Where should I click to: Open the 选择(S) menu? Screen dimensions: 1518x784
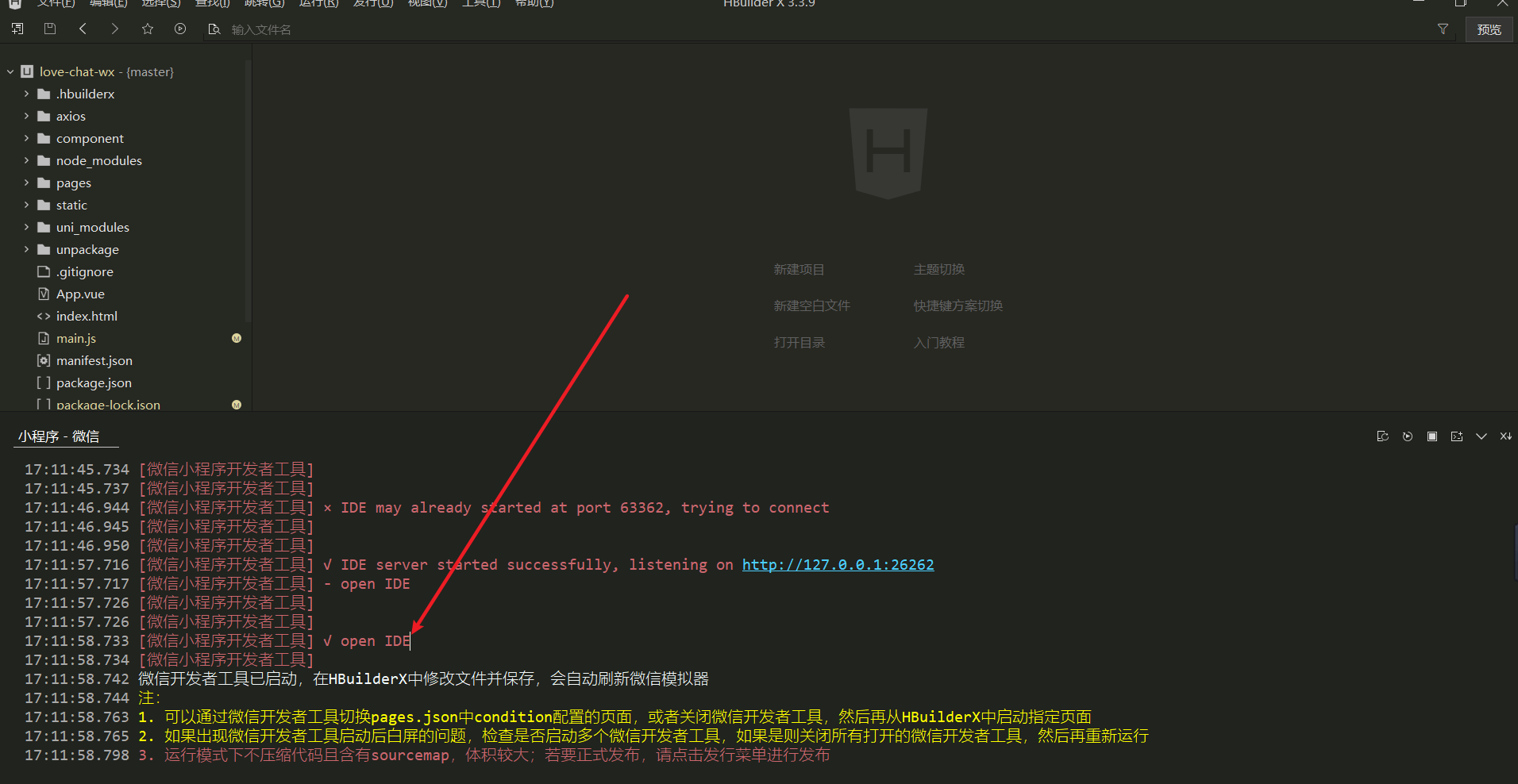pyautogui.click(x=161, y=4)
